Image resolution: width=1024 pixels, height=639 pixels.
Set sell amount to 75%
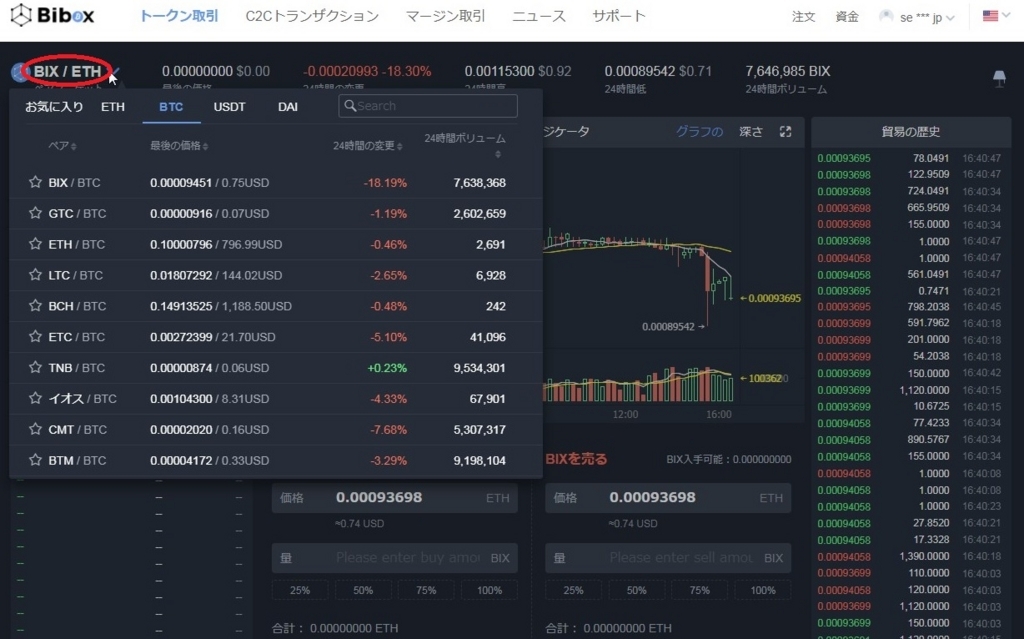pos(699,590)
